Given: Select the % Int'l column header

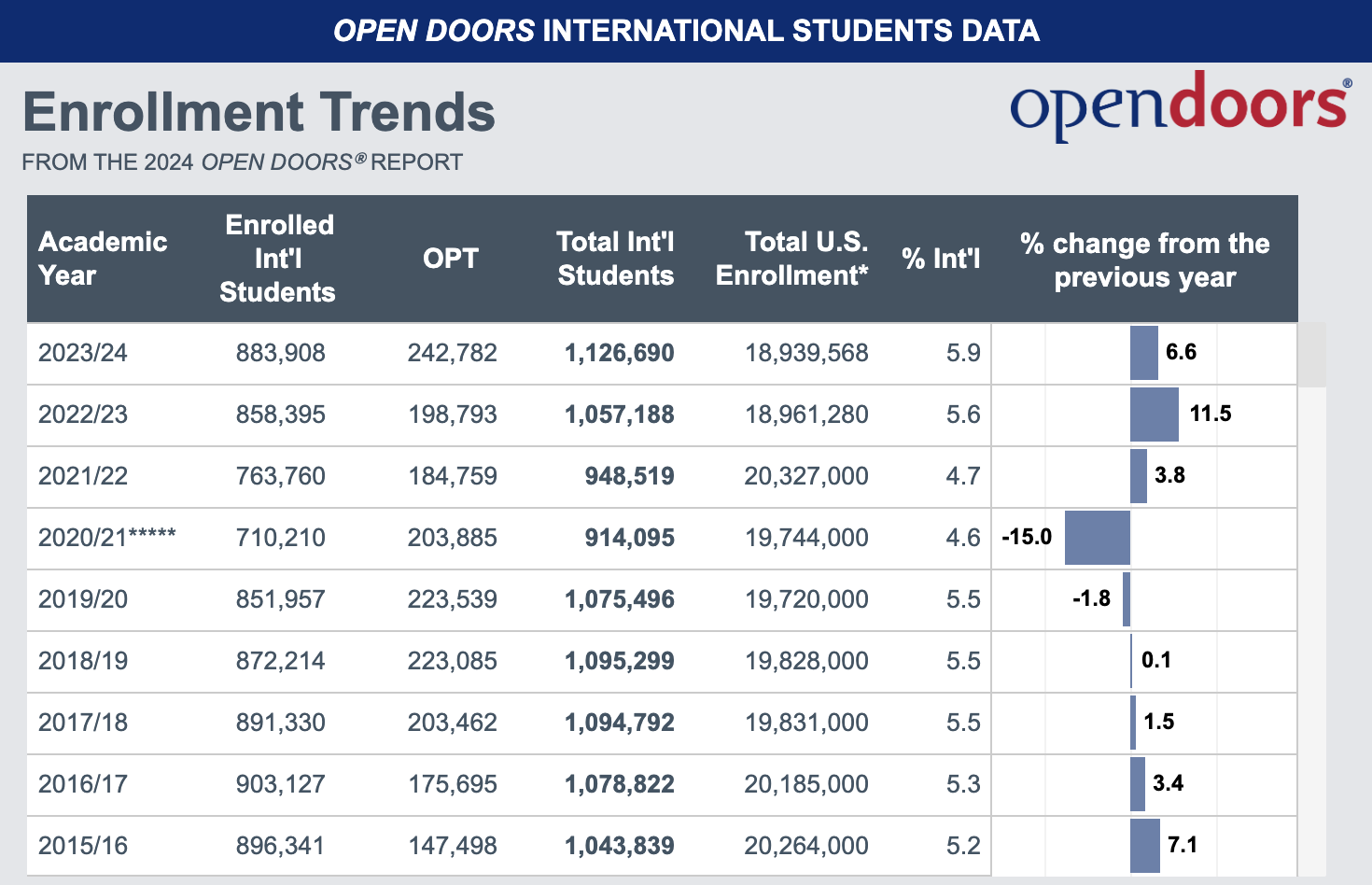Looking at the screenshot, I should coord(941,259).
